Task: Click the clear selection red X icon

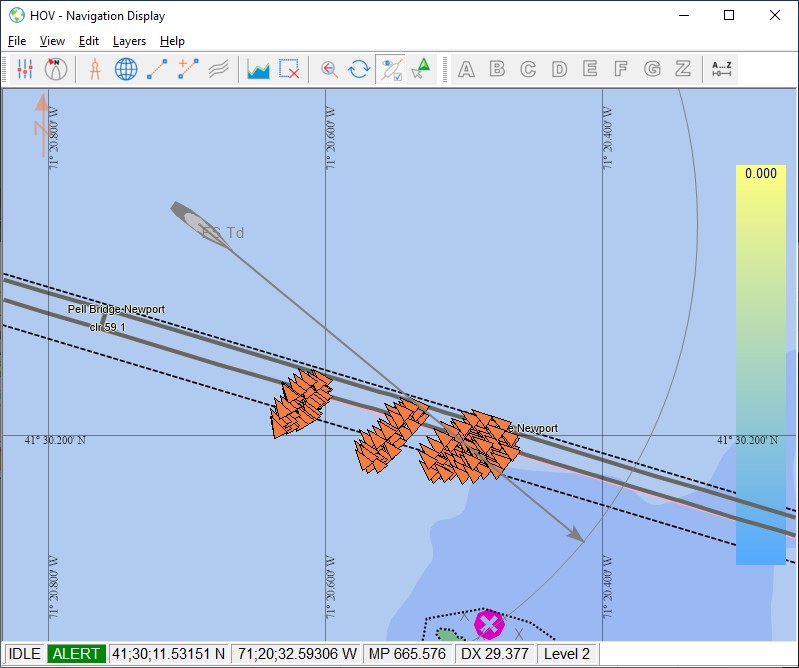Action: point(289,69)
